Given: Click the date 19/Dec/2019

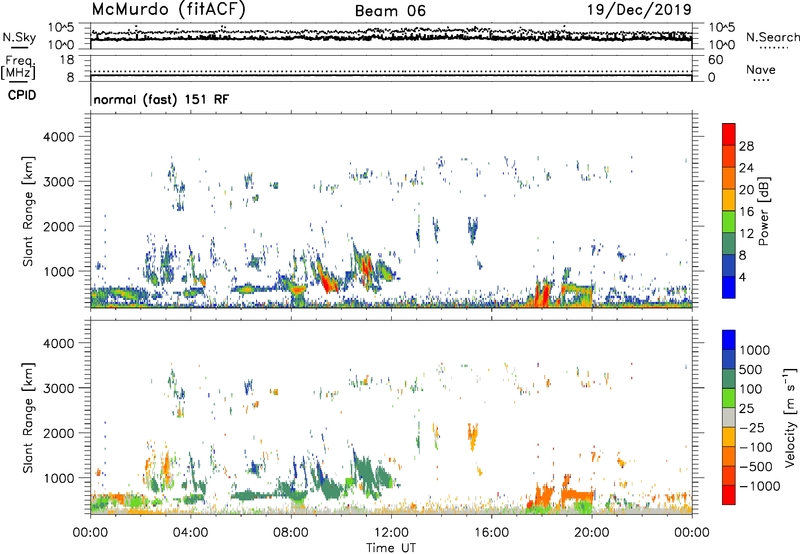Looking at the screenshot, I should (x=639, y=9).
